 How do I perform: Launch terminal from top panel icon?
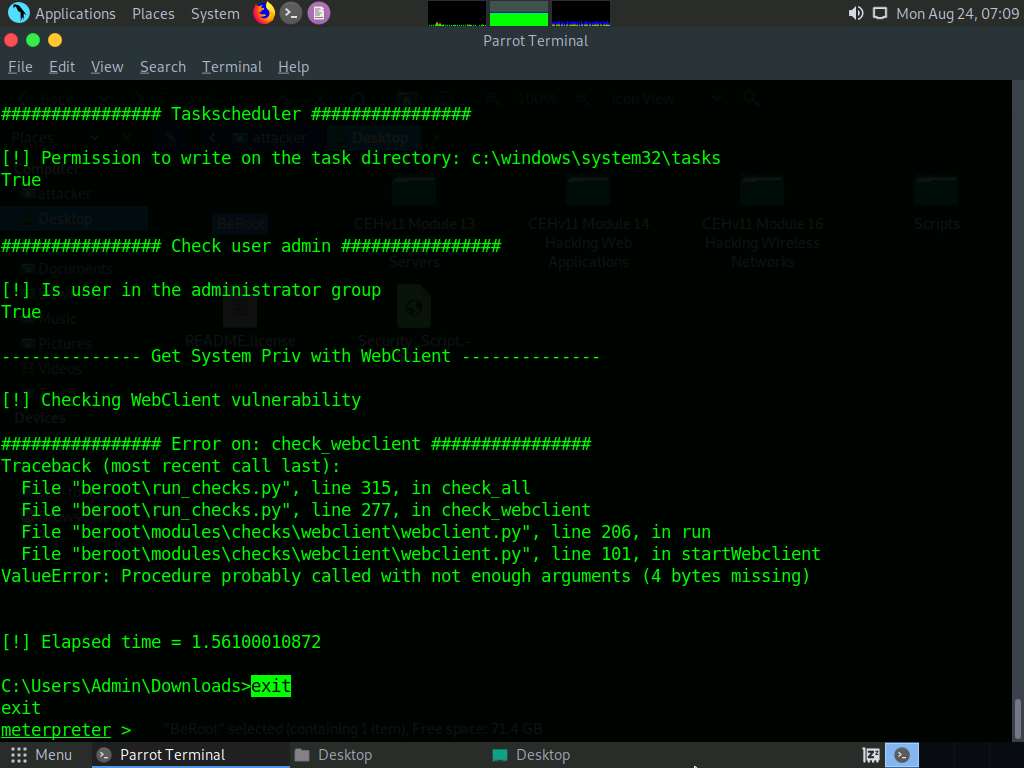(291, 13)
